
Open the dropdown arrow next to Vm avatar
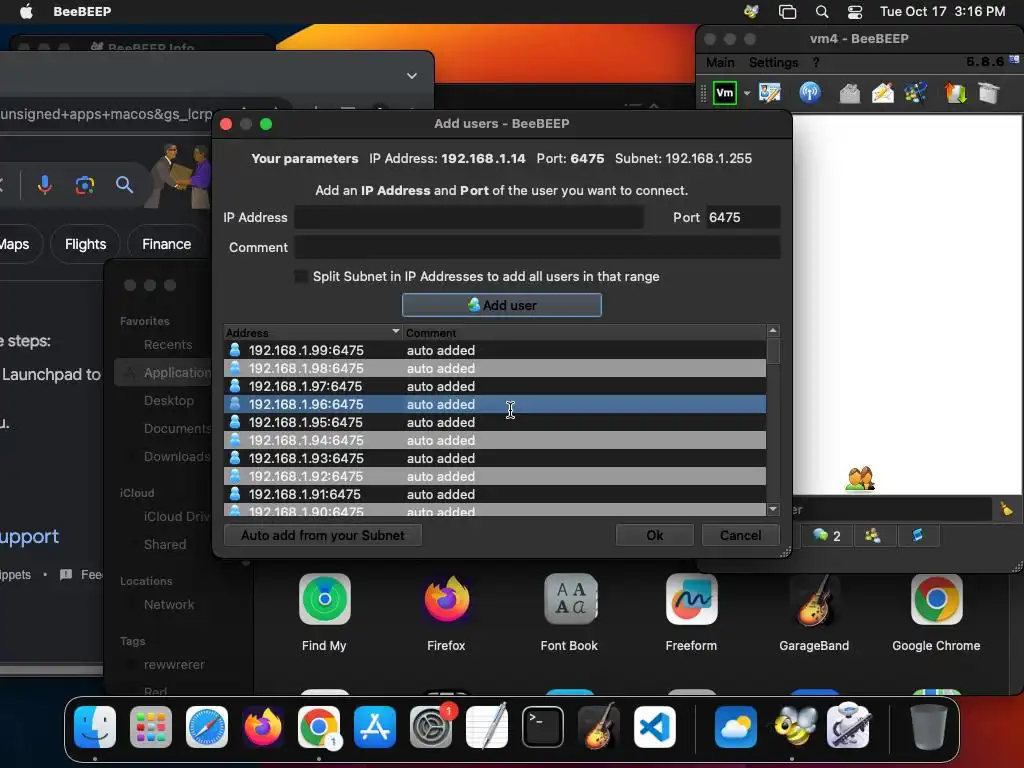747,93
